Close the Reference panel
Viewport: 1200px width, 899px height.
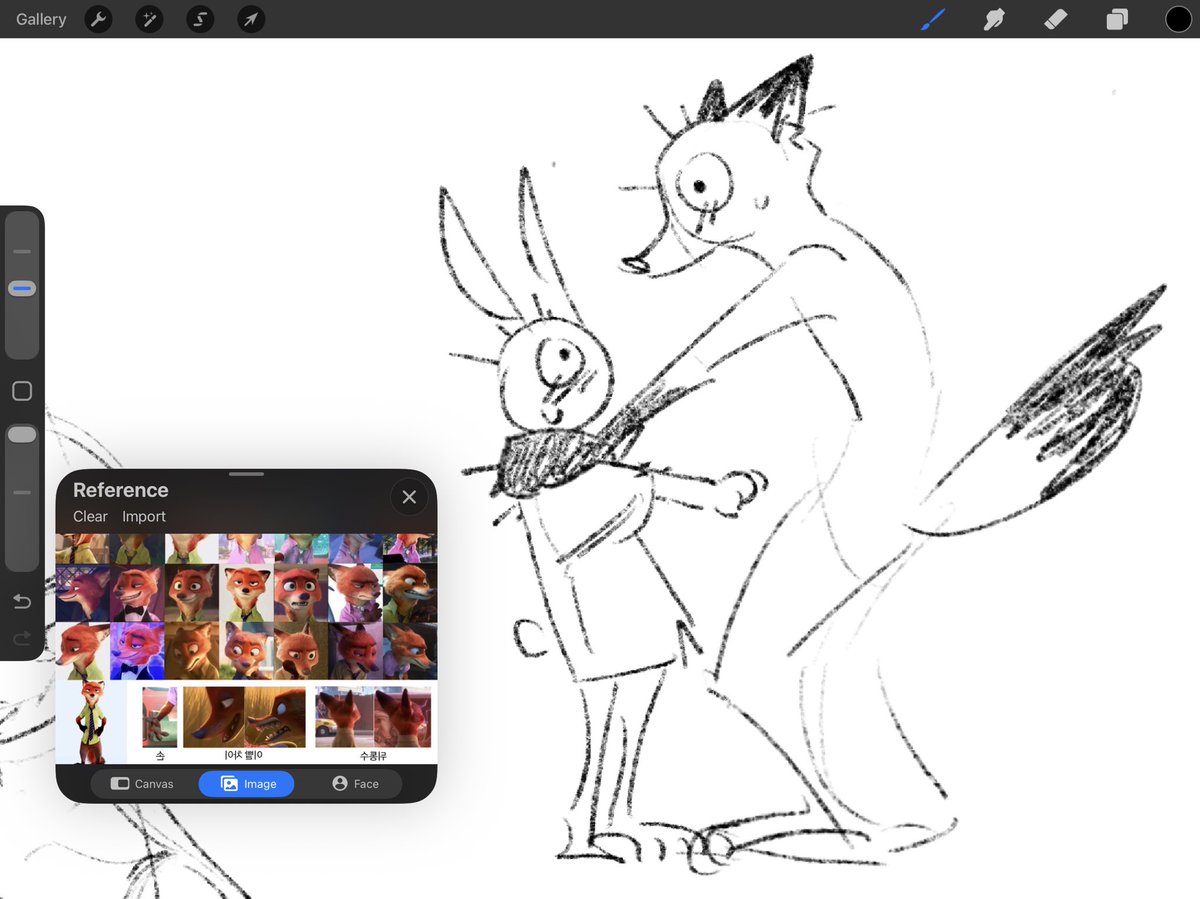click(409, 497)
